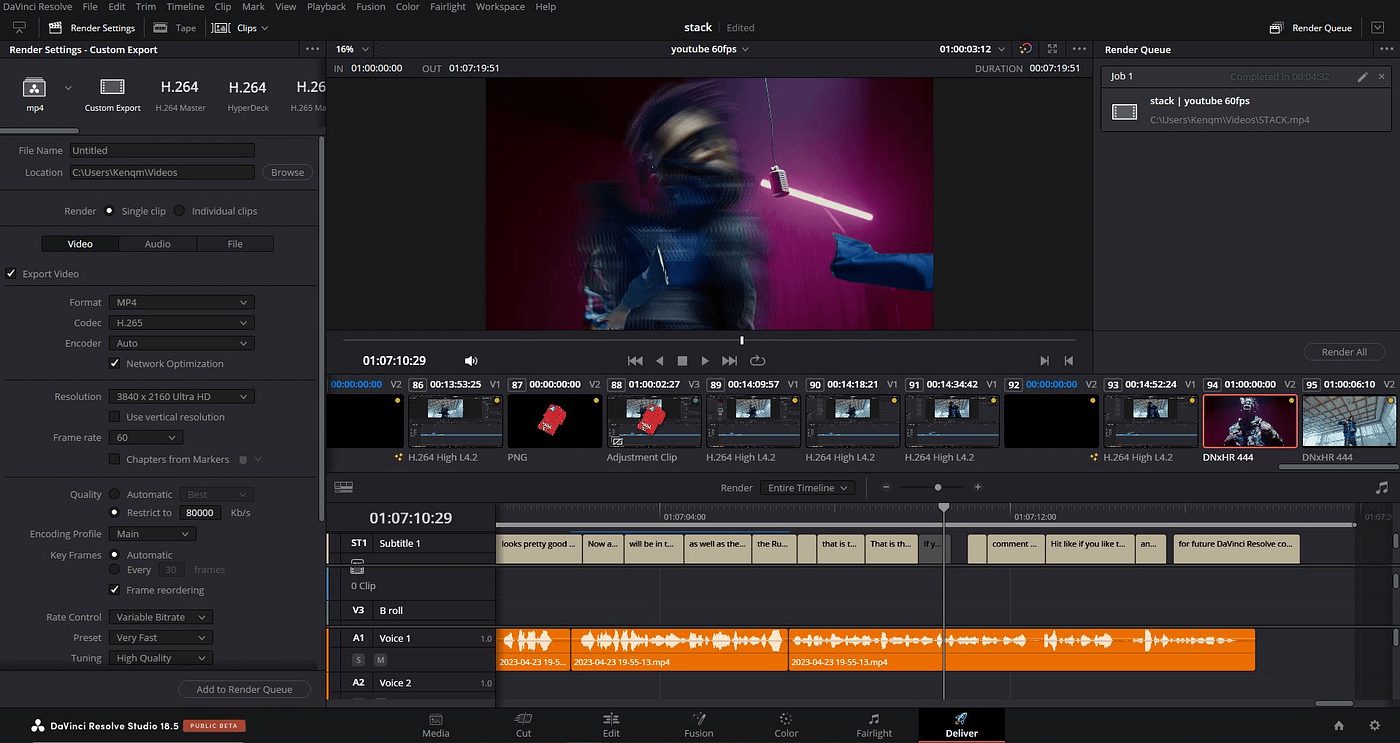
Task: Click the Browse location button
Action: pyautogui.click(x=287, y=172)
